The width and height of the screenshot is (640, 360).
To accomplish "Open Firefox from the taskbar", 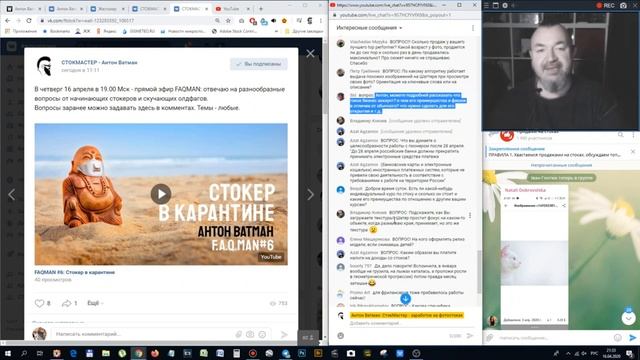I will click(x=155, y=353).
